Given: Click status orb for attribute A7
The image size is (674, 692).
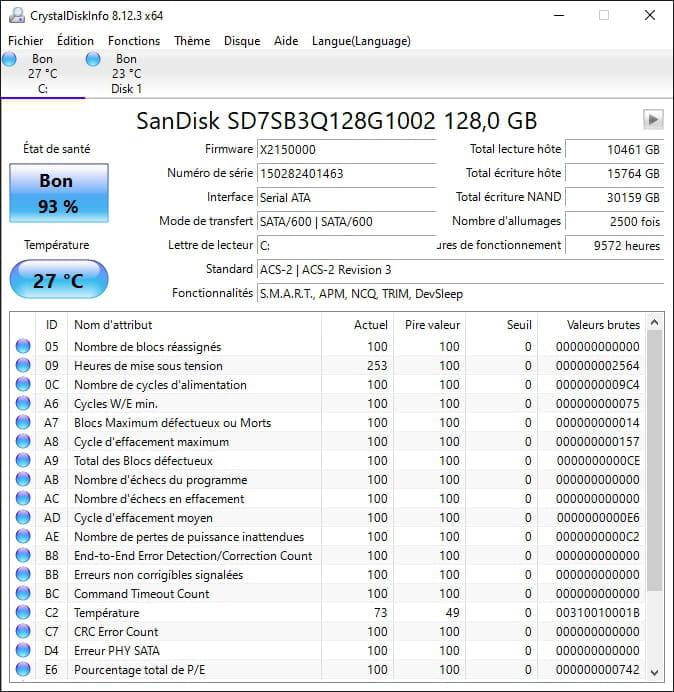Looking at the screenshot, I should point(23,422).
